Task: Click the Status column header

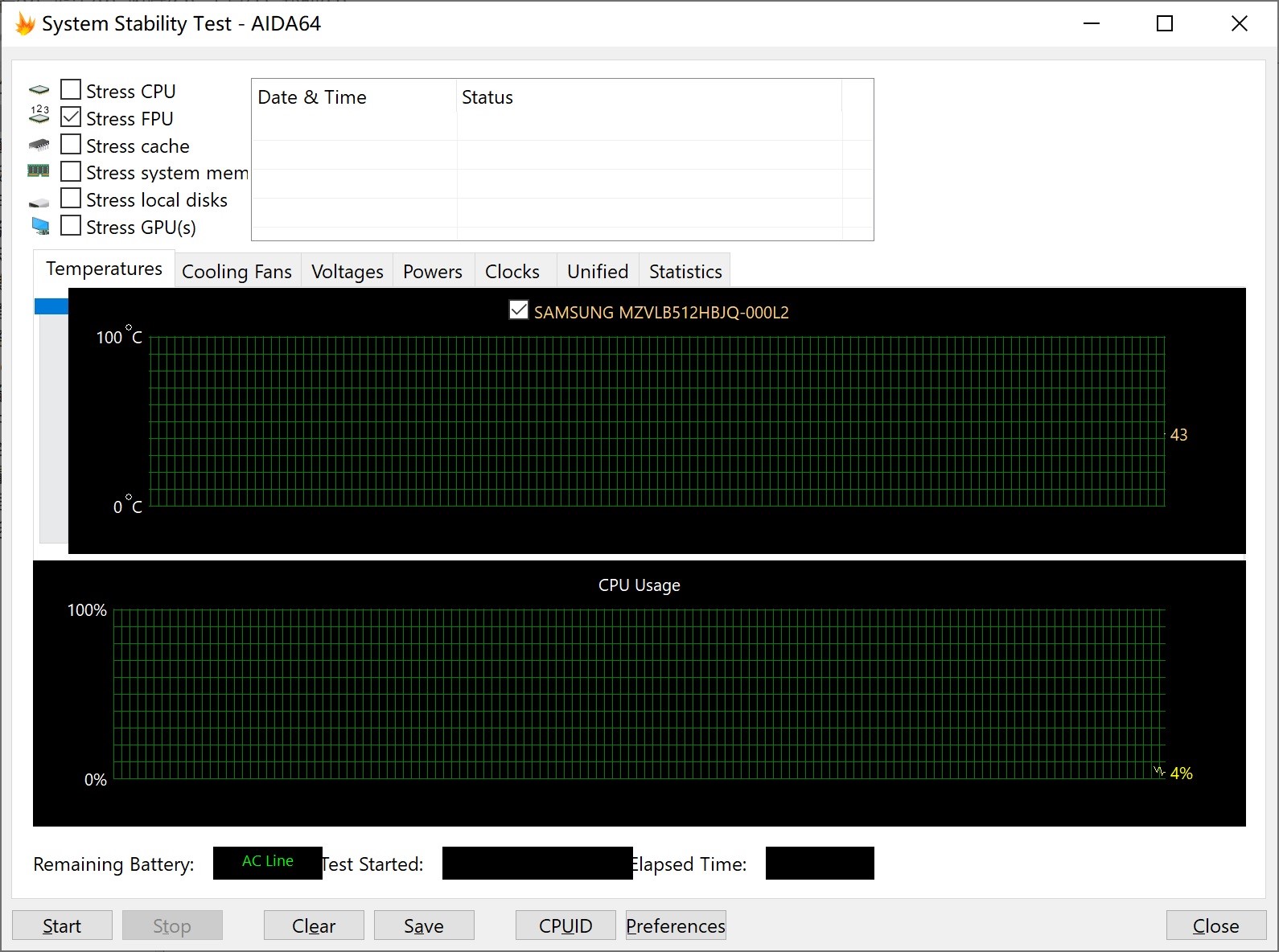Action: (x=649, y=97)
